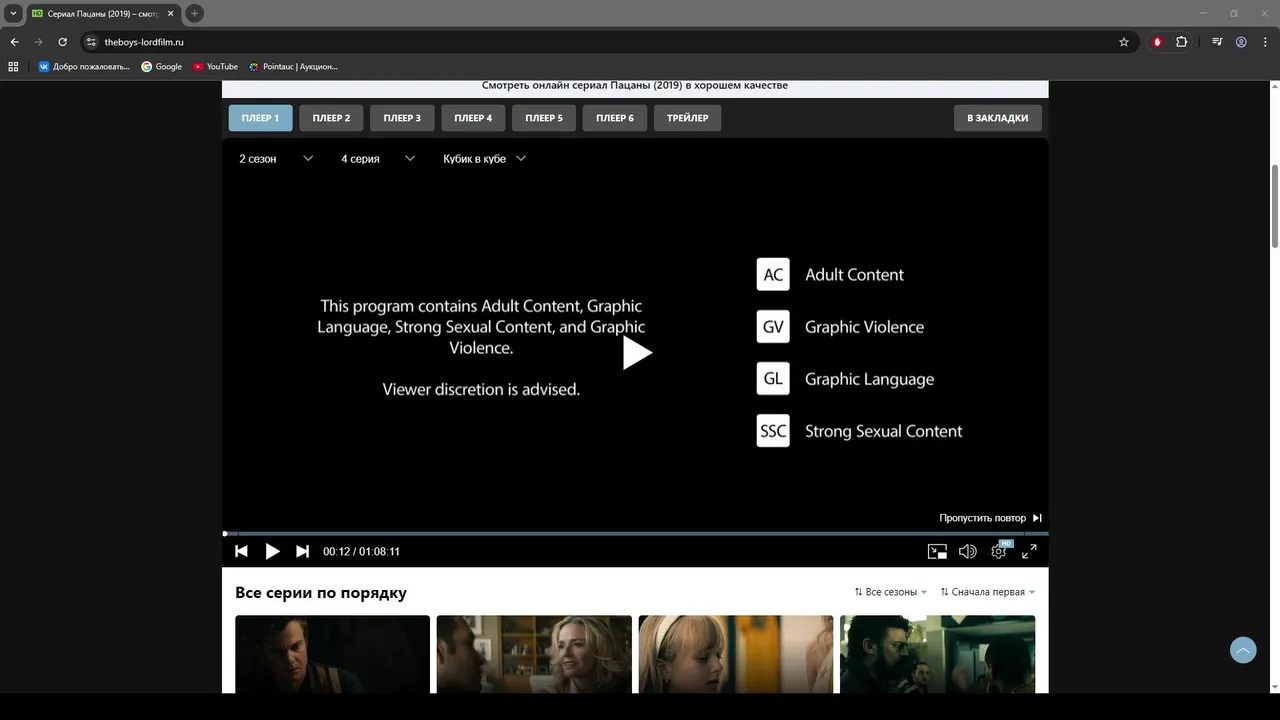The height and width of the screenshot is (720, 1280).
Task: Go forward in browser history
Action: [38, 42]
